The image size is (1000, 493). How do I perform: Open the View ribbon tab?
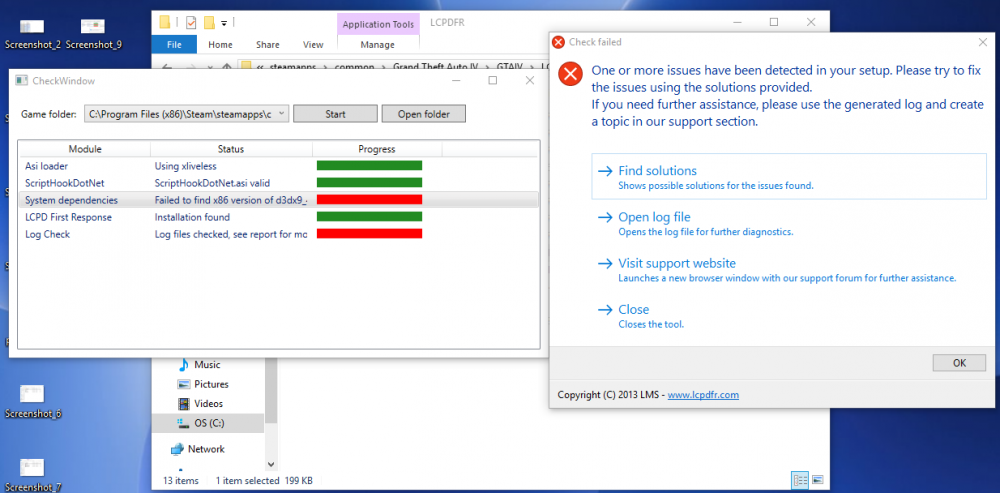(312, 45)
